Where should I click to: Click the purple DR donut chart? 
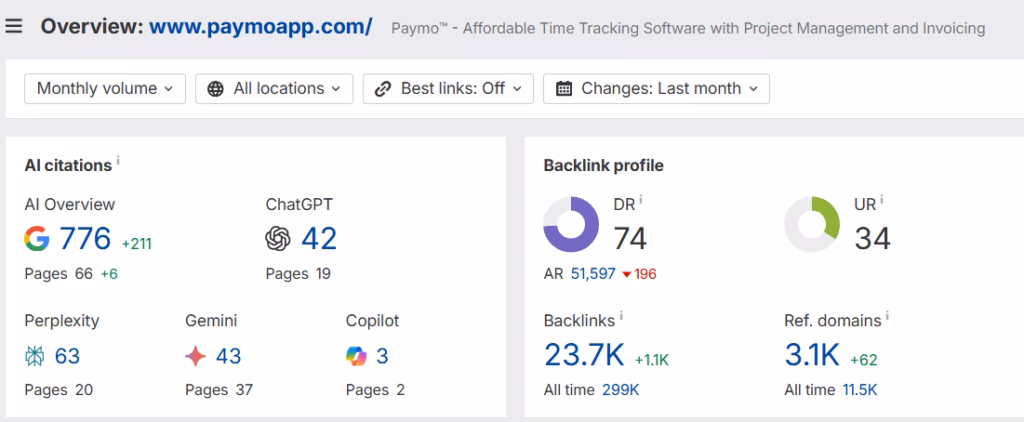point(570,223)
